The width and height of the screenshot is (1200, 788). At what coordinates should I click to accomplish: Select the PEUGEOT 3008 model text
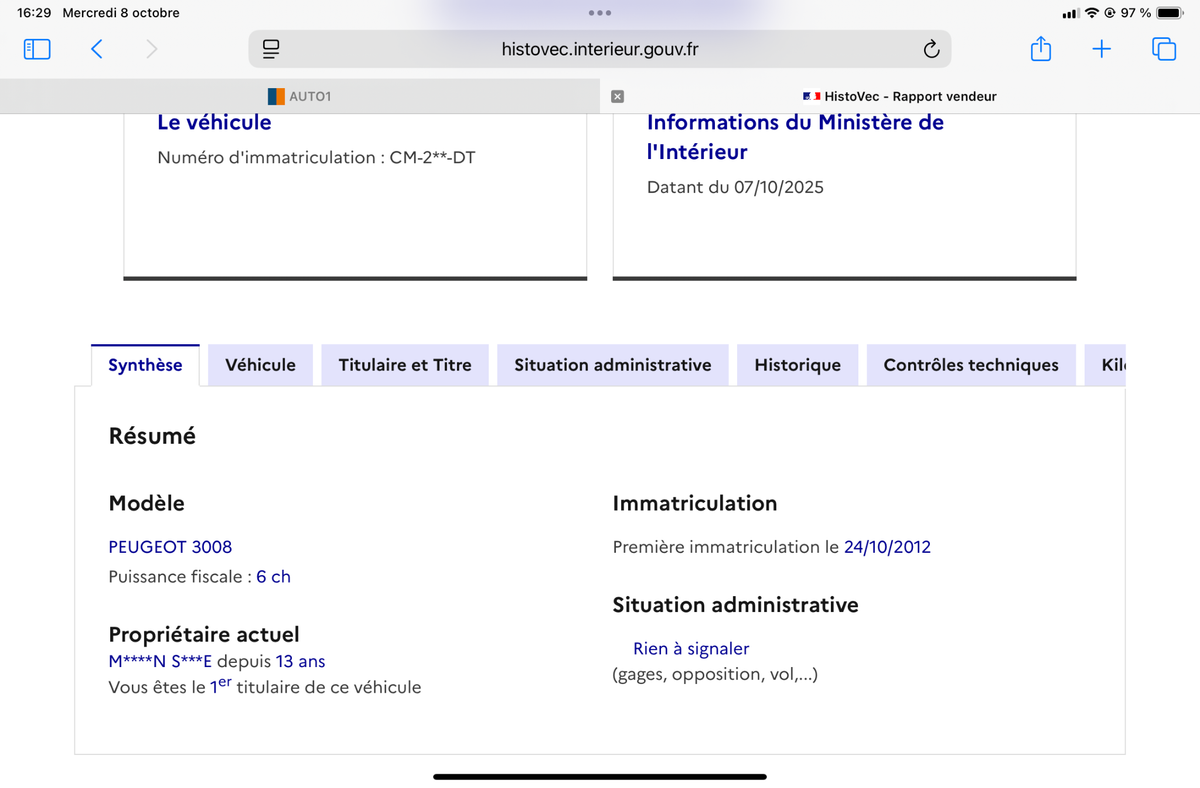pyautogui.click(x=170, y=547)
